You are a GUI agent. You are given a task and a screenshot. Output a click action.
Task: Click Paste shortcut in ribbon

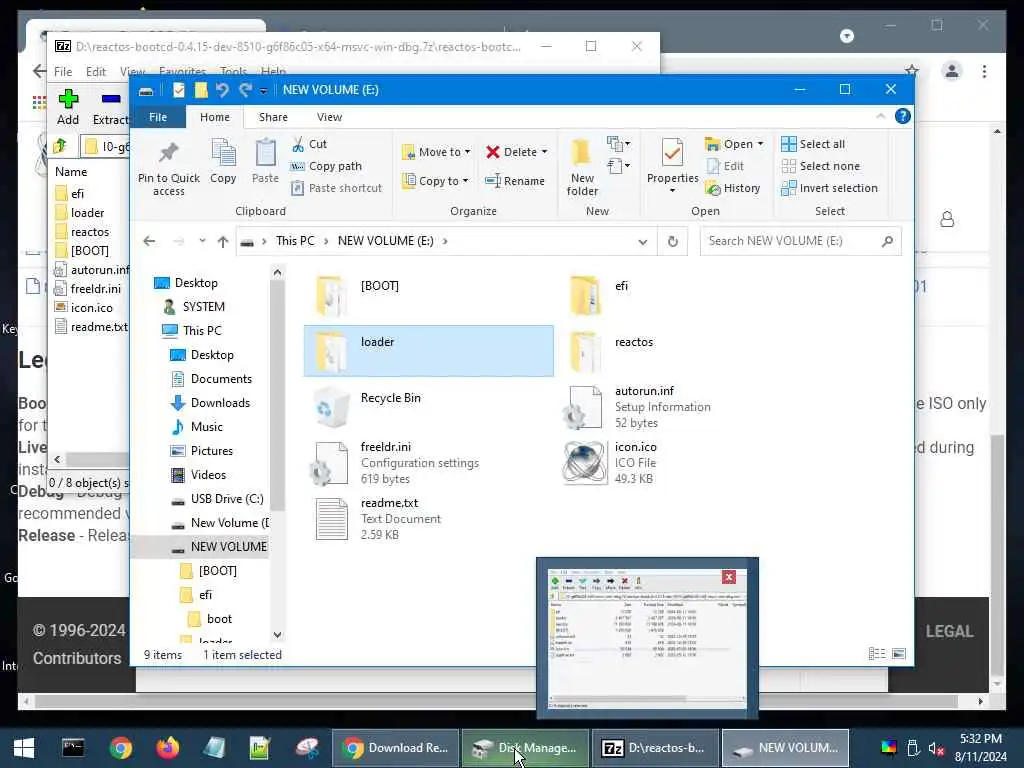(336, 188)
